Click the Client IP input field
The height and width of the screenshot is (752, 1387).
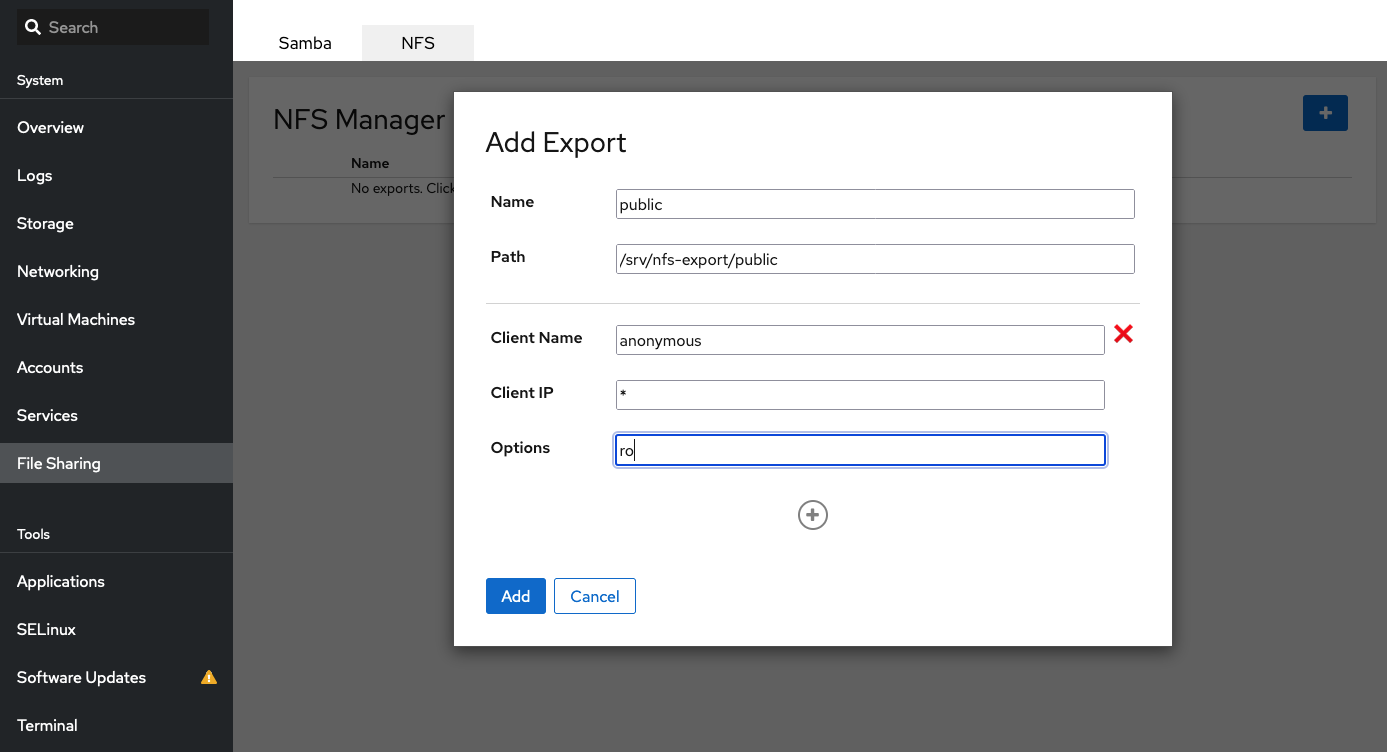[861, 395]
